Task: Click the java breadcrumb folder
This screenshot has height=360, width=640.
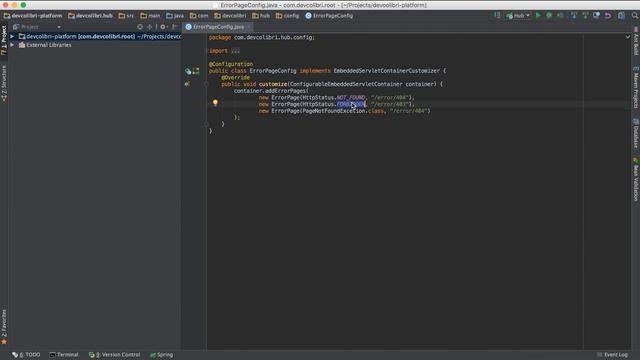Action: click(x=175, y=16)
